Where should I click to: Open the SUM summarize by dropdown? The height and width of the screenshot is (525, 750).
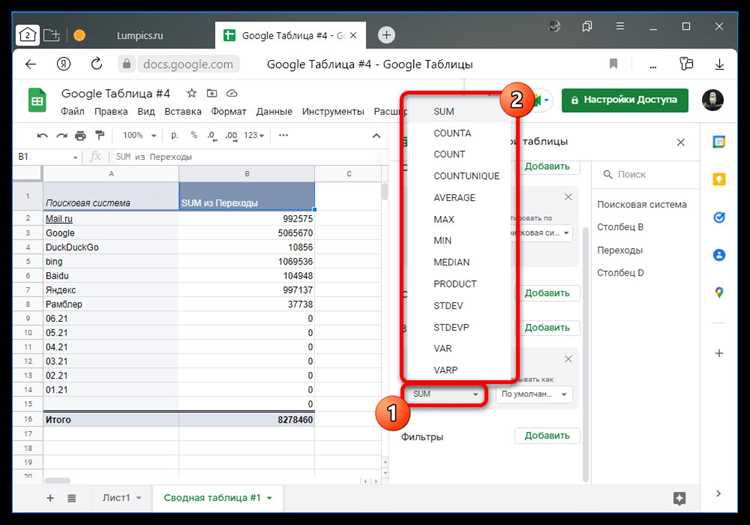tap(445, 394)
